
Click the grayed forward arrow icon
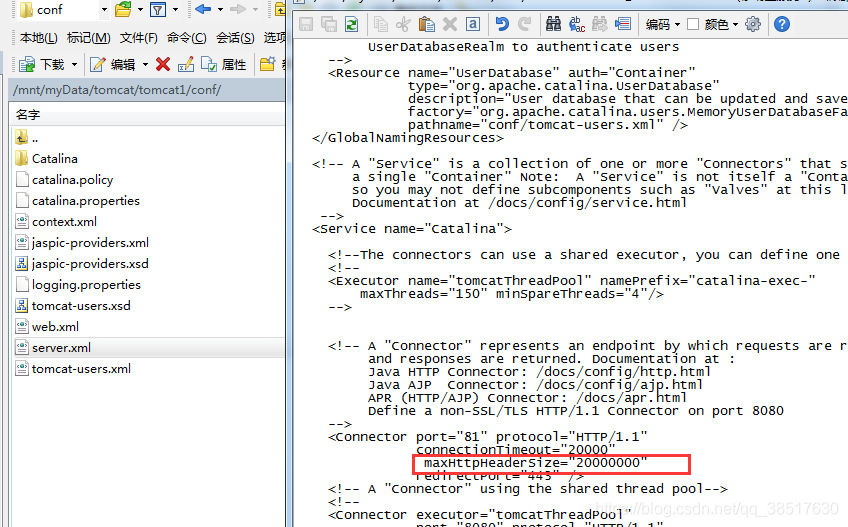[238, 9]
